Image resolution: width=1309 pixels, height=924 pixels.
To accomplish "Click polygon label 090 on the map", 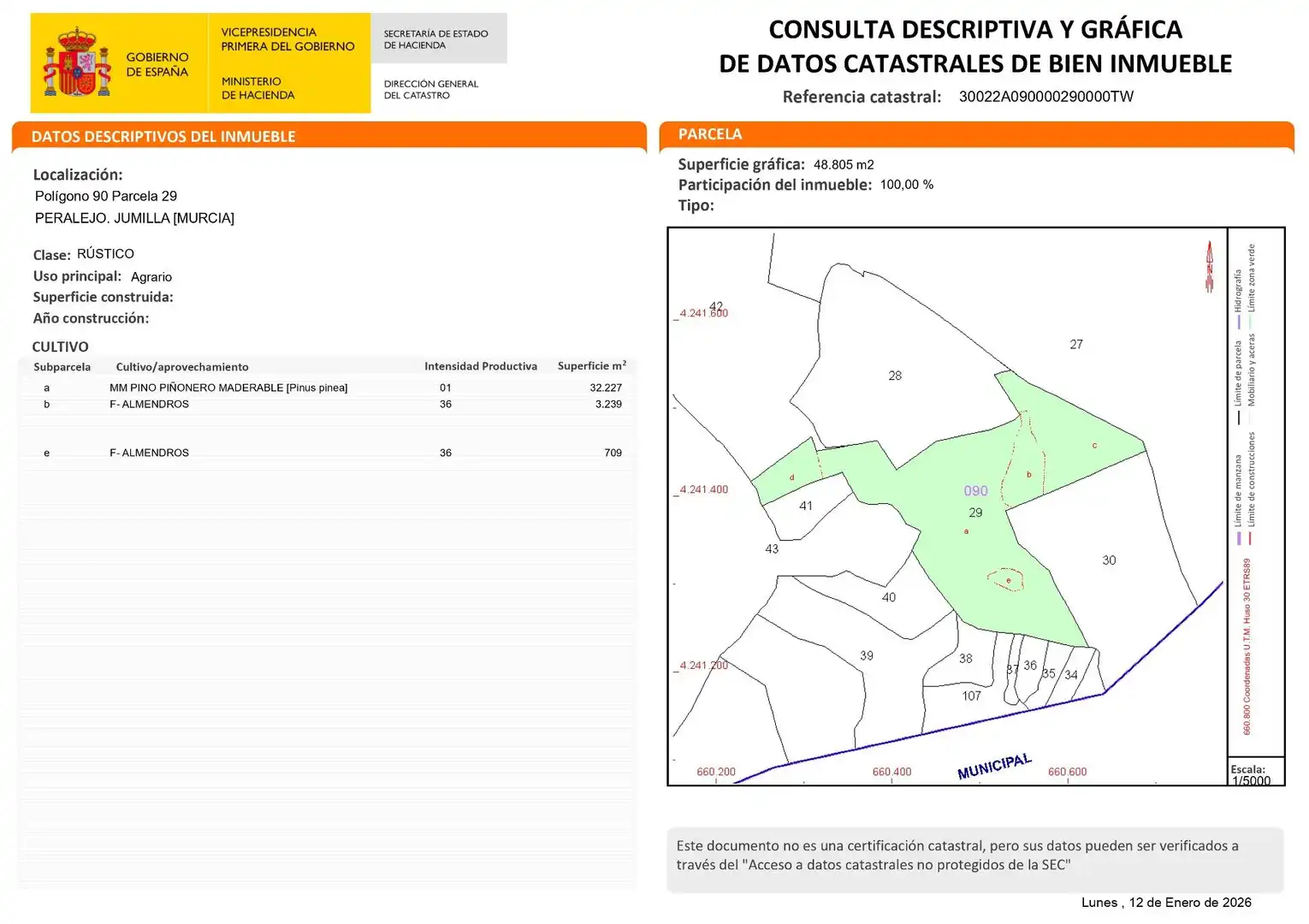I will click(x=975, y=491).
